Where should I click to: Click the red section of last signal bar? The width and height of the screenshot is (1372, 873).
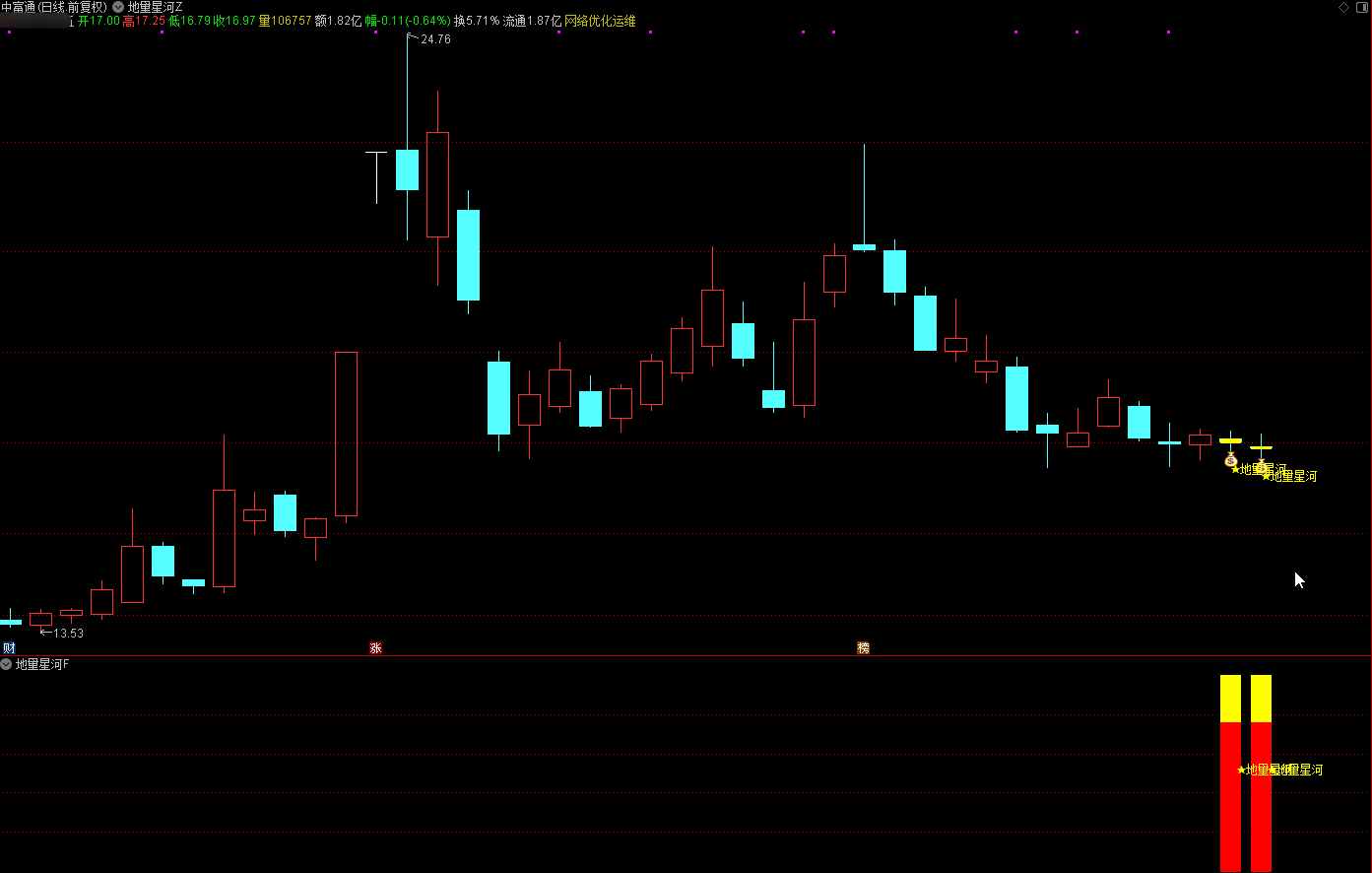pyautogui.click(x=1261, y=796)
